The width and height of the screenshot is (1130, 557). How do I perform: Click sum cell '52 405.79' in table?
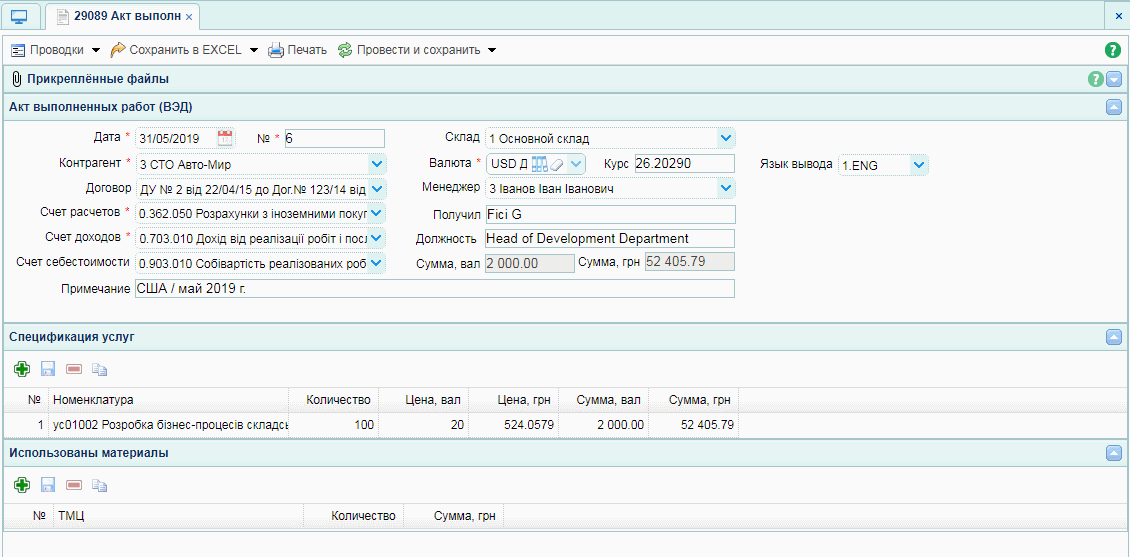(693, 425)
